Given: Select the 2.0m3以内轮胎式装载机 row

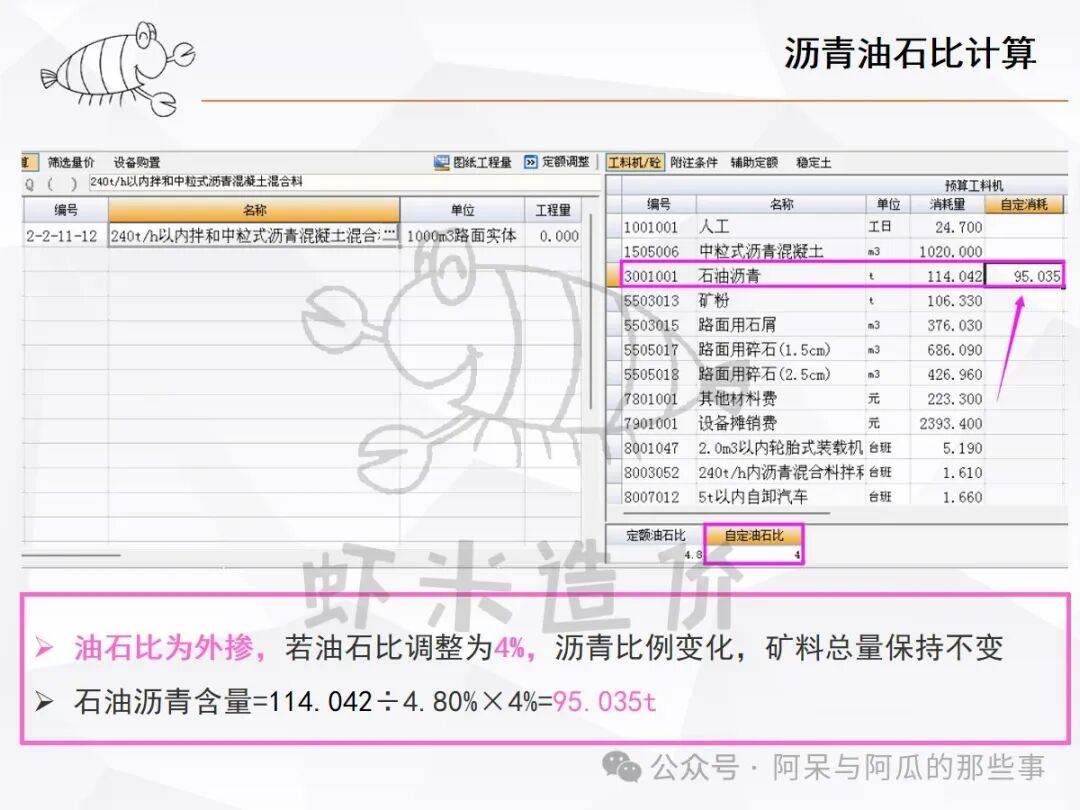Looking at the screenshot, I should (842, 448).
